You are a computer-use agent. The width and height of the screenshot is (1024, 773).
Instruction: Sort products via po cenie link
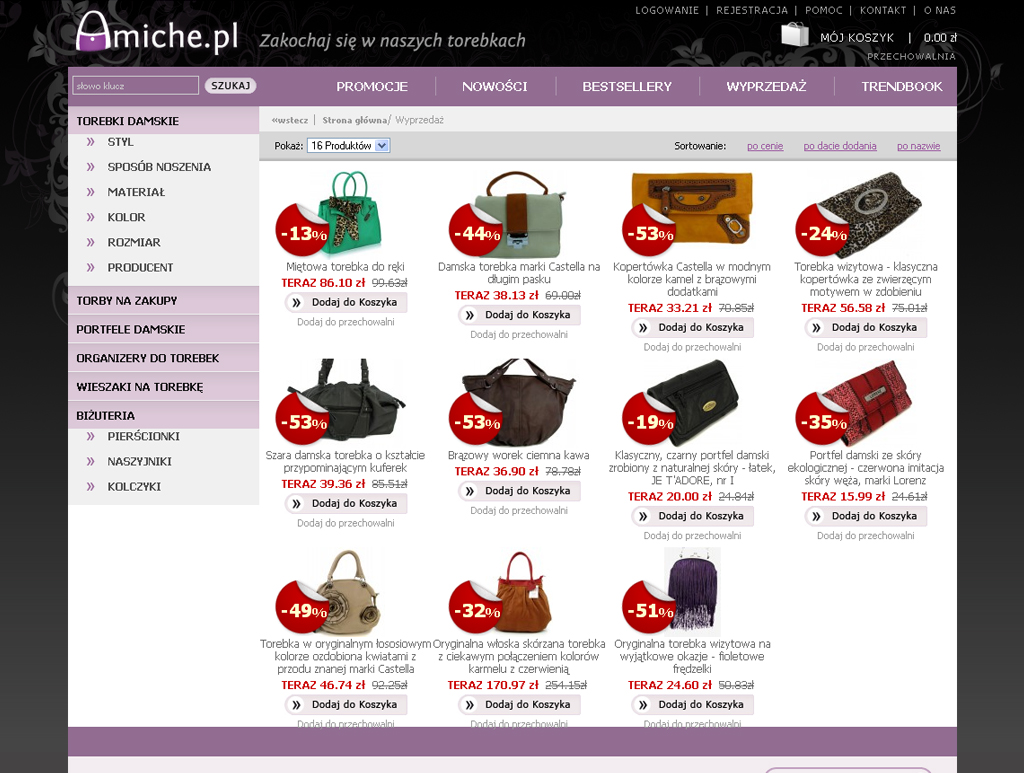[765, 146]
